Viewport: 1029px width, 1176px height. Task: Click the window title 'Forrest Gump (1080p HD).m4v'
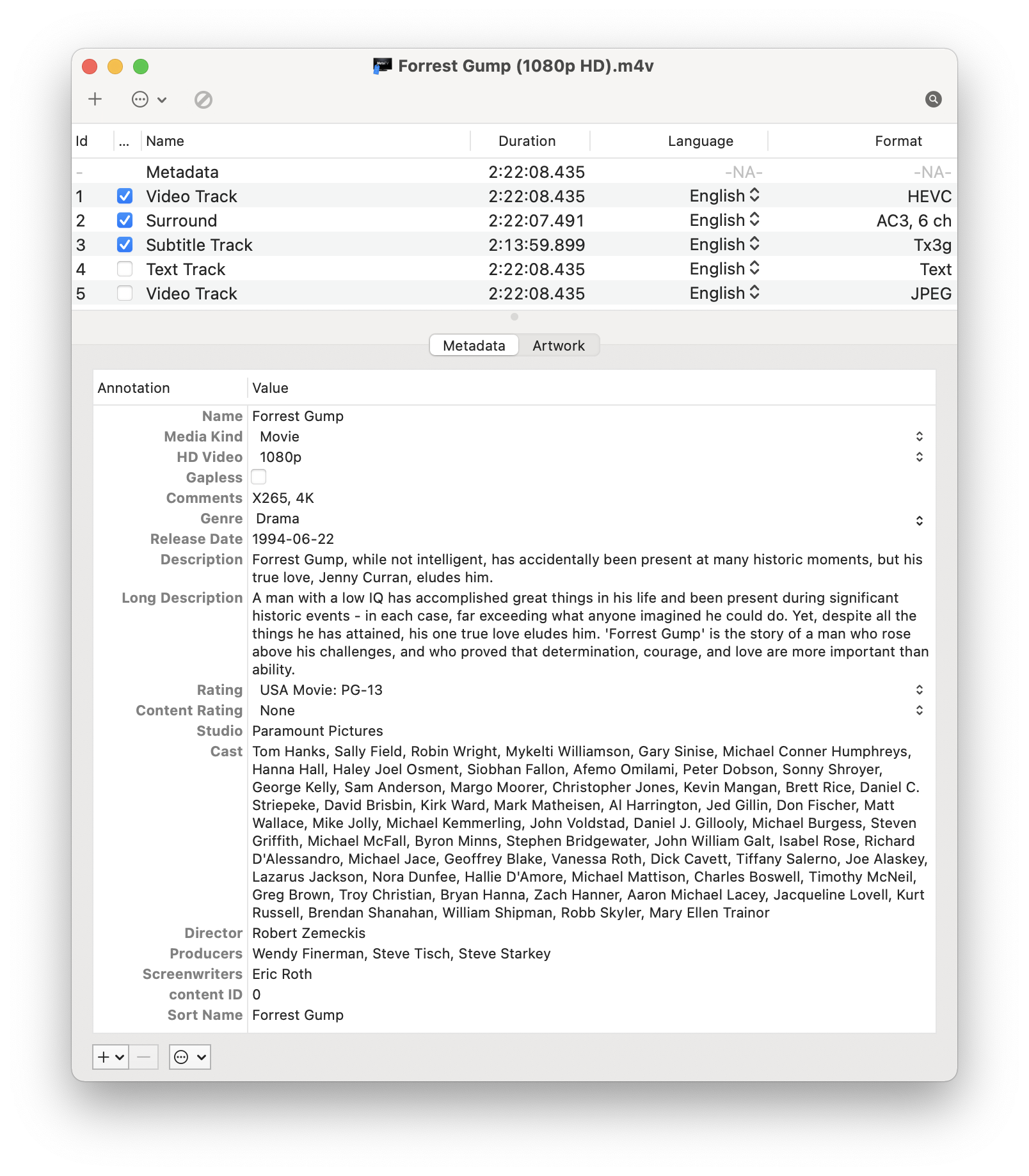526,66
